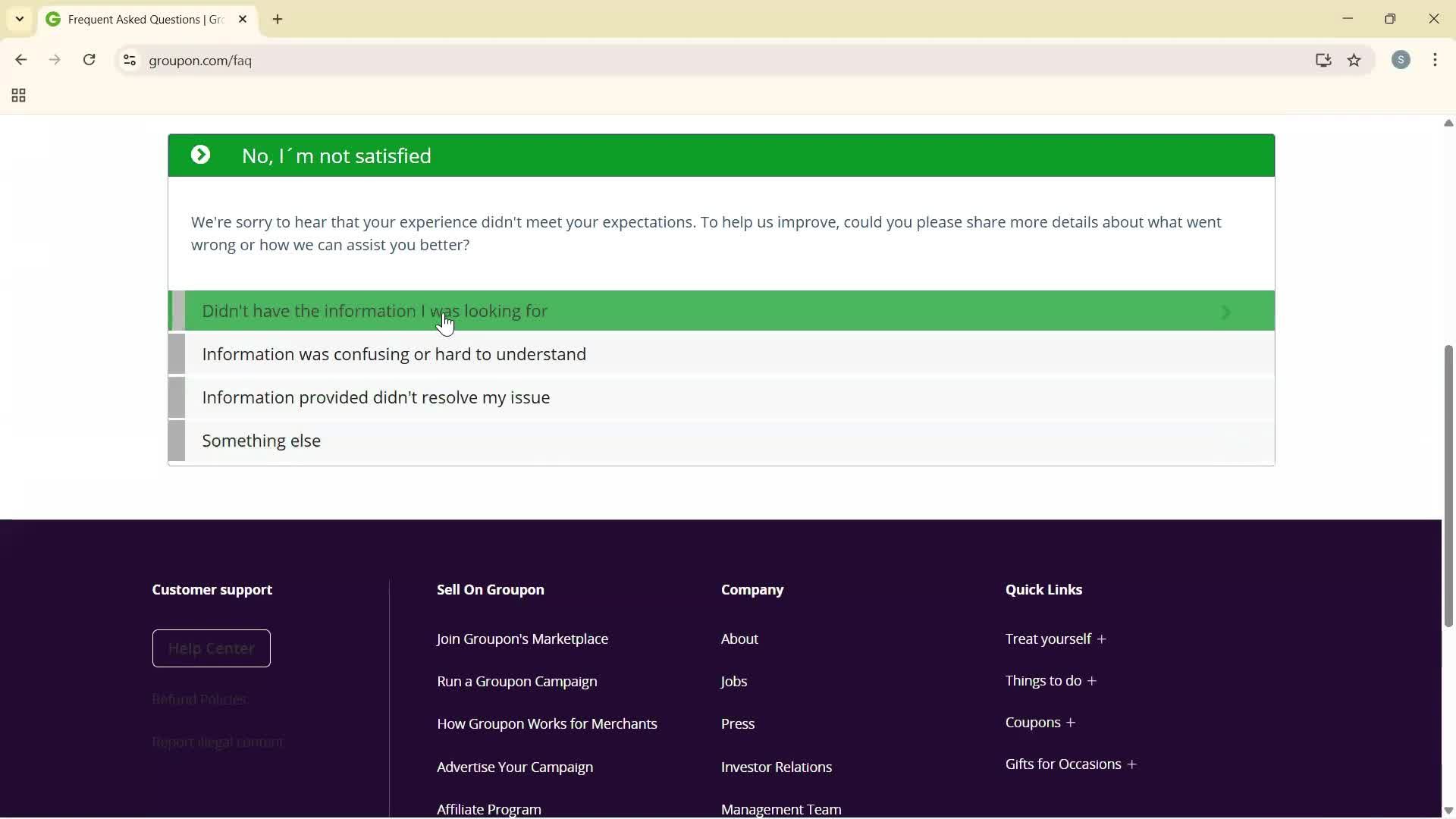Open the Chrome three-dot menu

pyautogui.click(x=1436, y=60)
